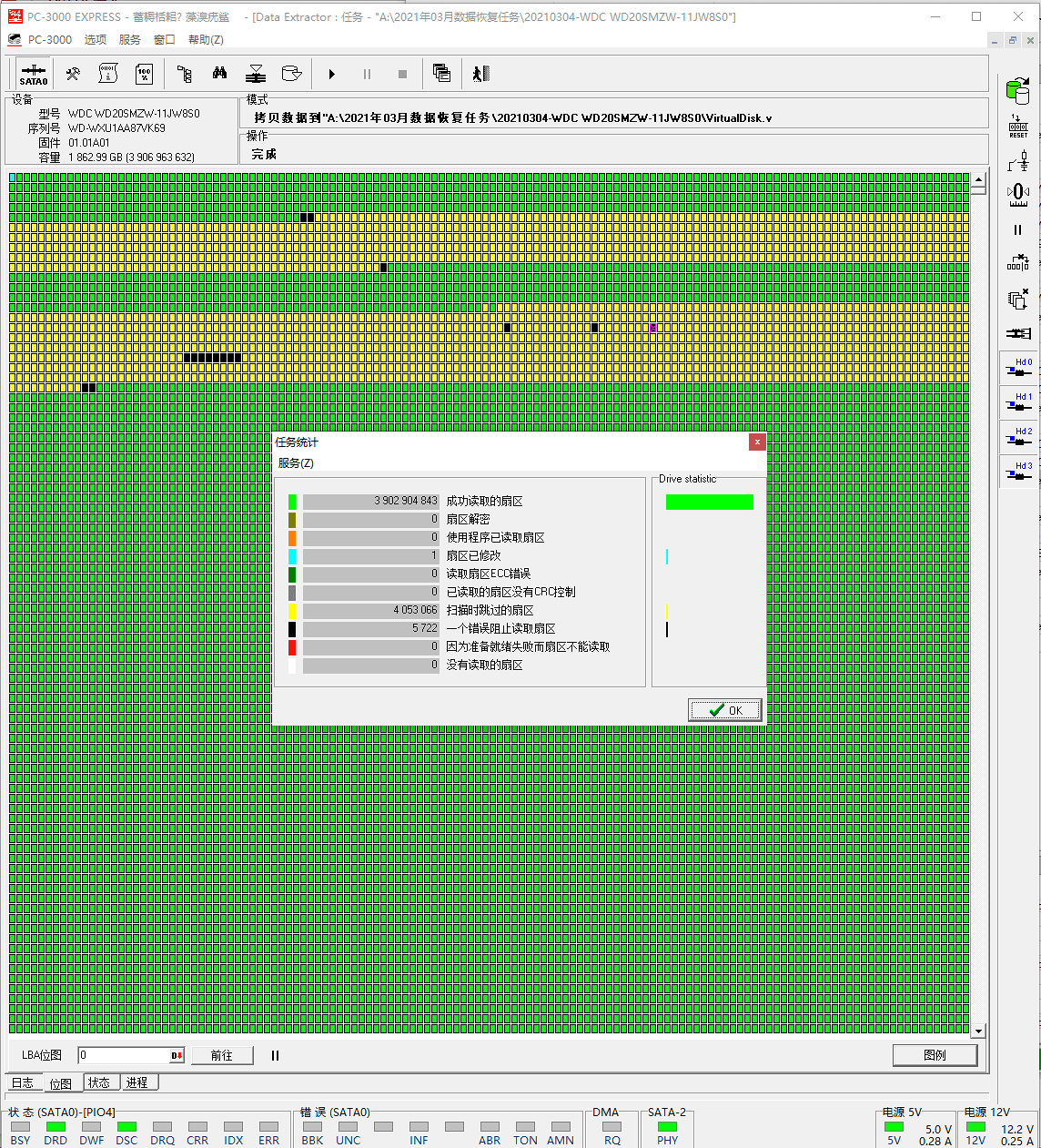1041x1148 pixels.
Task: Click the binary info scroll icon
Action: (x=108, y=74)
